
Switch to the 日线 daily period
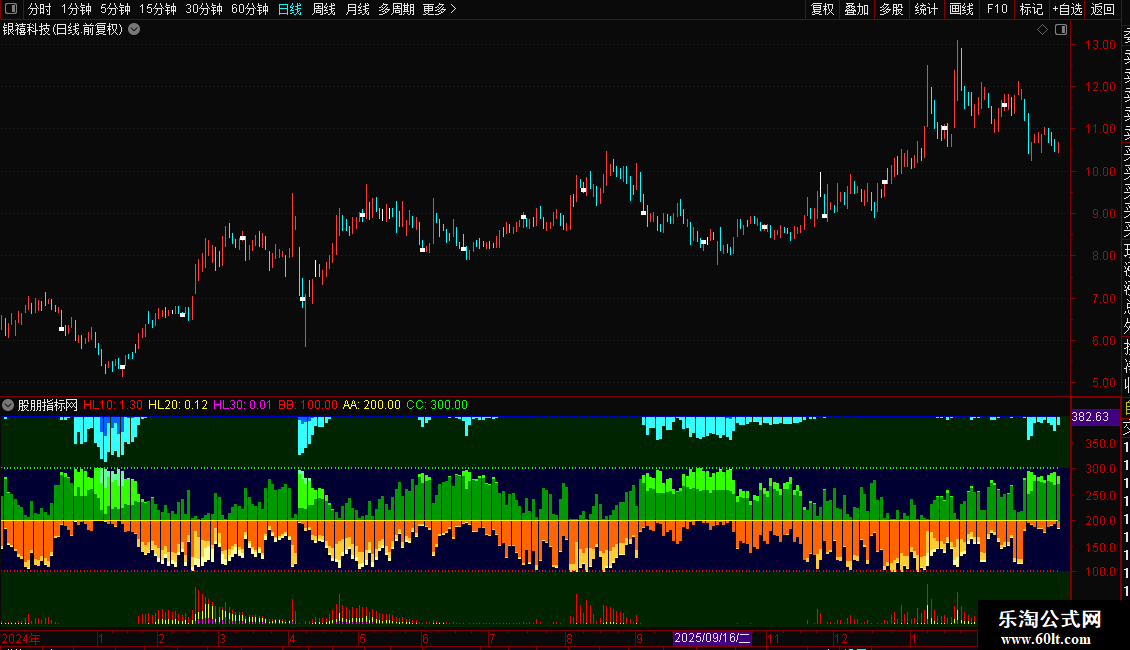pos(290,9)
